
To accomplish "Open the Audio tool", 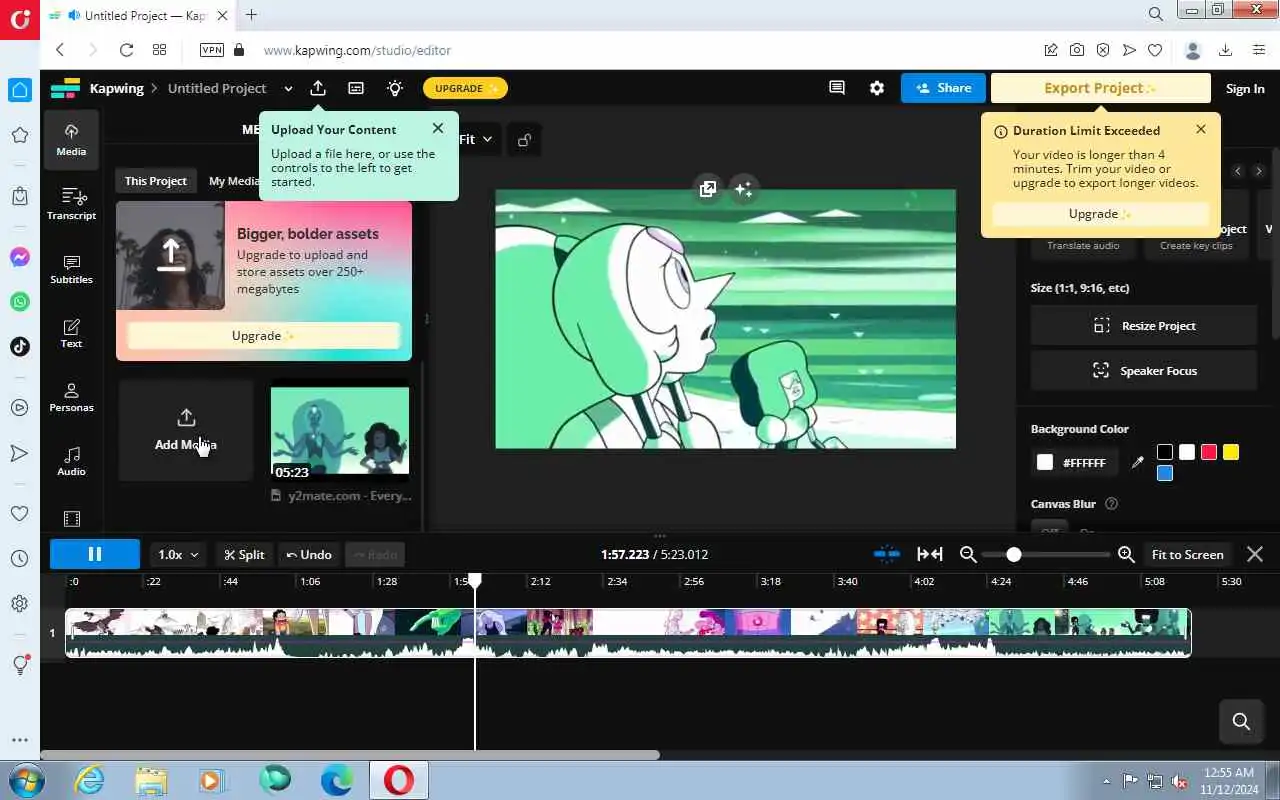I will [71, 461].
